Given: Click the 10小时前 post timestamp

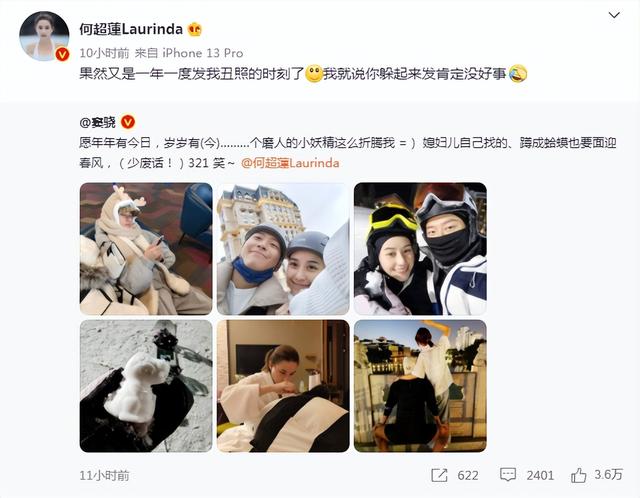Looking at the screenshot, I should pyautogui.click(x=104, y=53).
